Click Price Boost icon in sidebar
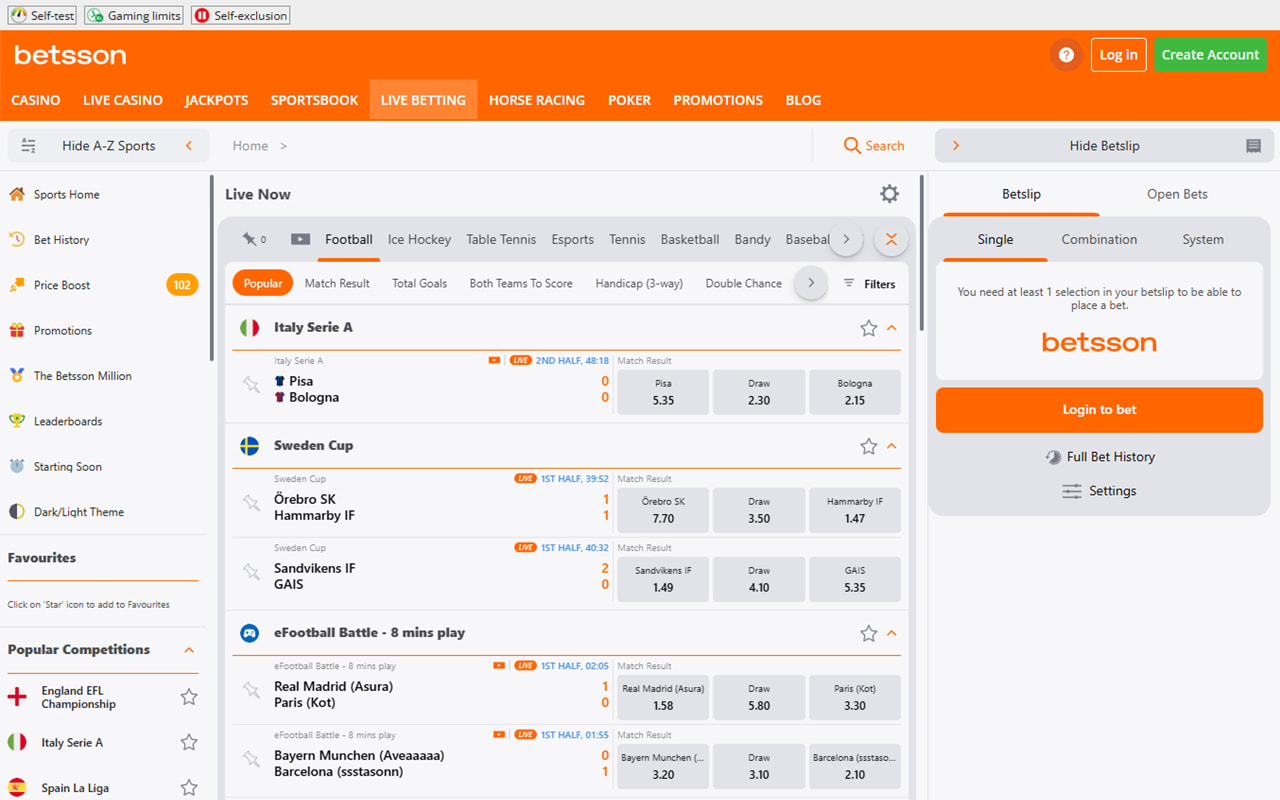This screenshot has width=1280, height=800. 17,285
